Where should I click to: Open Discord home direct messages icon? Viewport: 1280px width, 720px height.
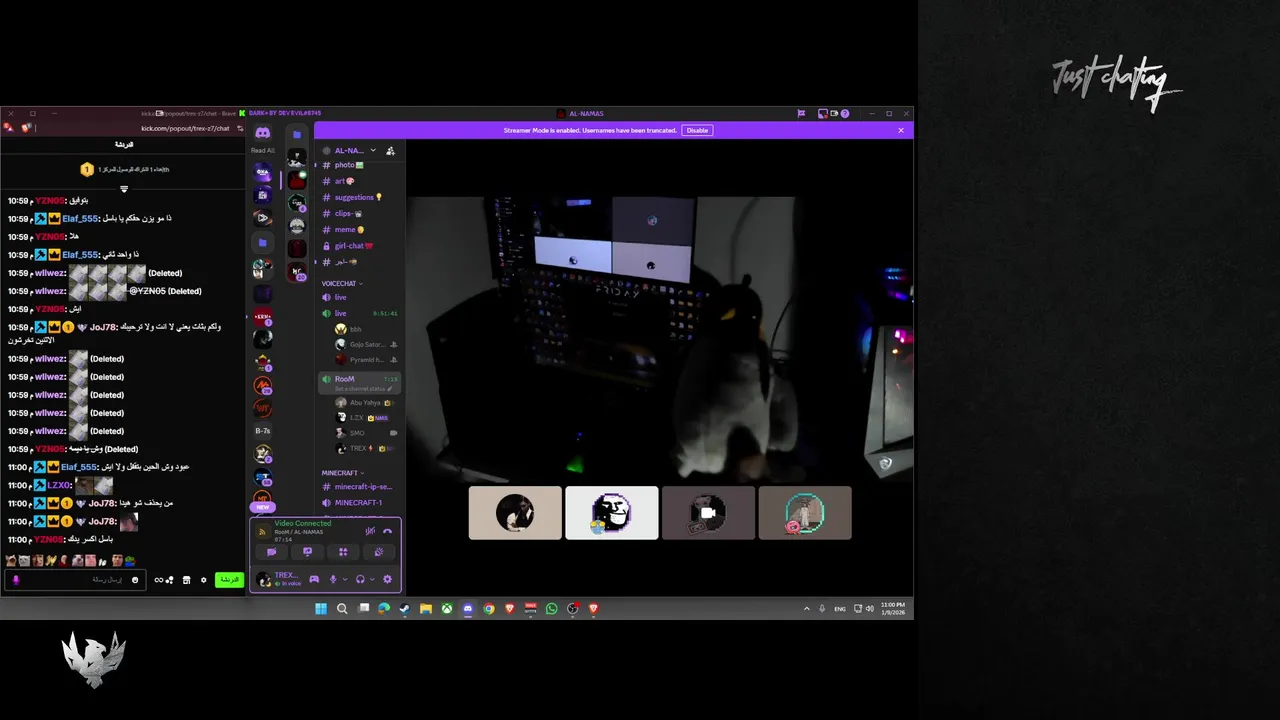tap(262, 133)
